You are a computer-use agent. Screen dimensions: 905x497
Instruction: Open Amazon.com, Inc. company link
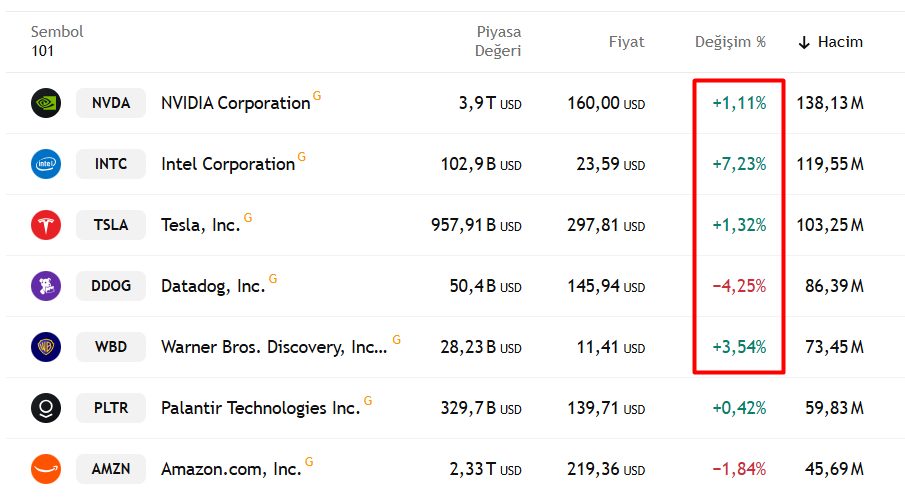(231, 469)
